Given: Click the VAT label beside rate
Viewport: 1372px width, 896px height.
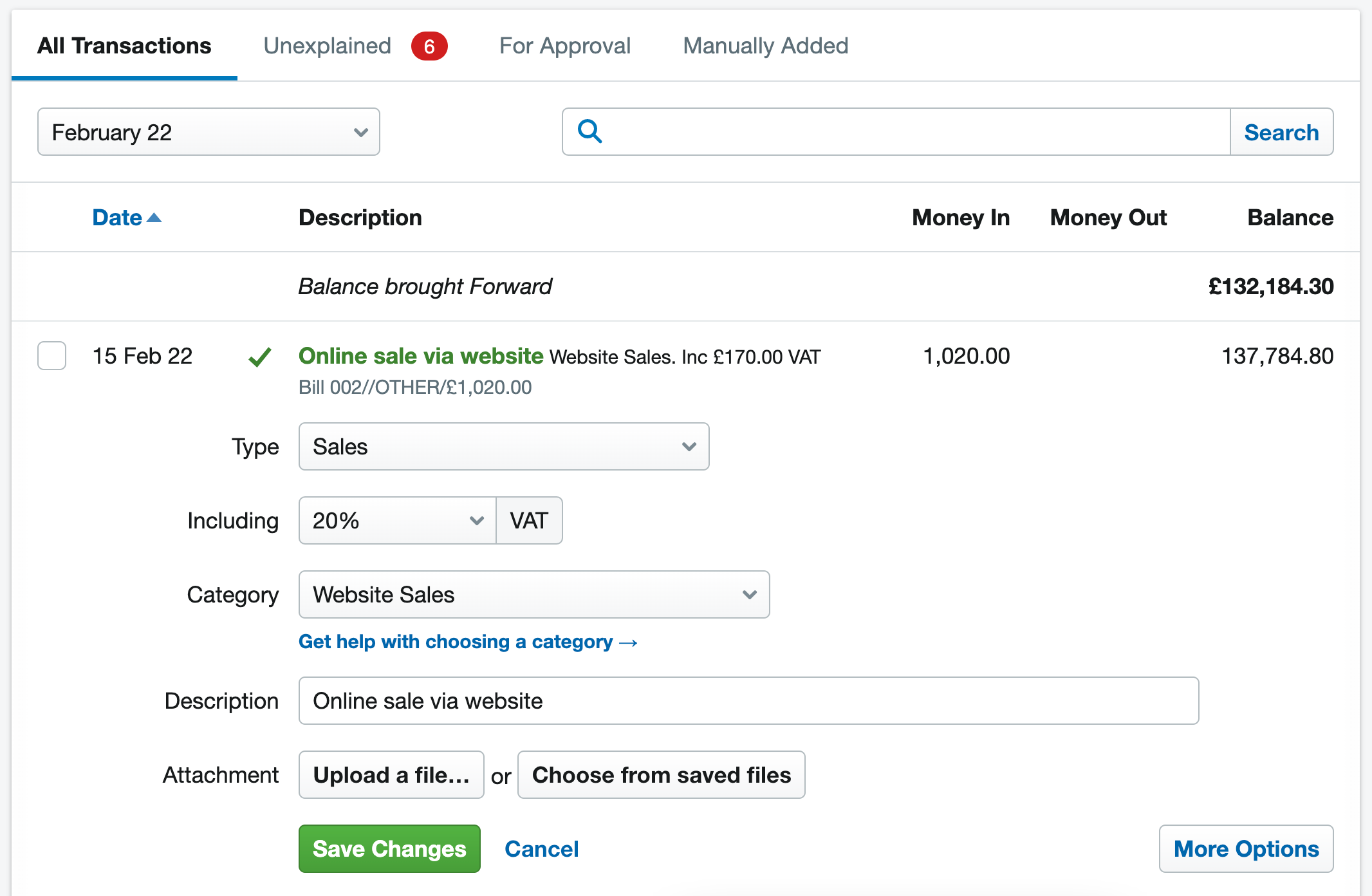Looking at the screenshot, I should [529, 521].
